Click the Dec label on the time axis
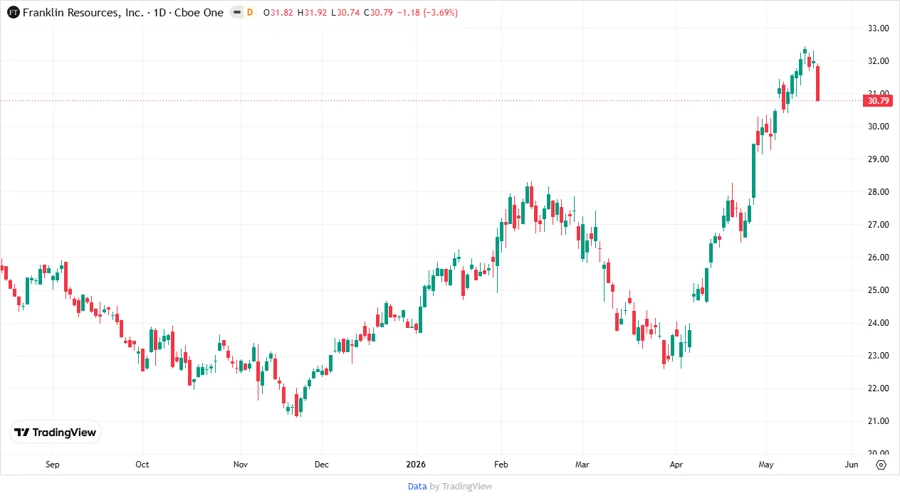The width and height of the screenshot is (900, 498). click(321, 464)
